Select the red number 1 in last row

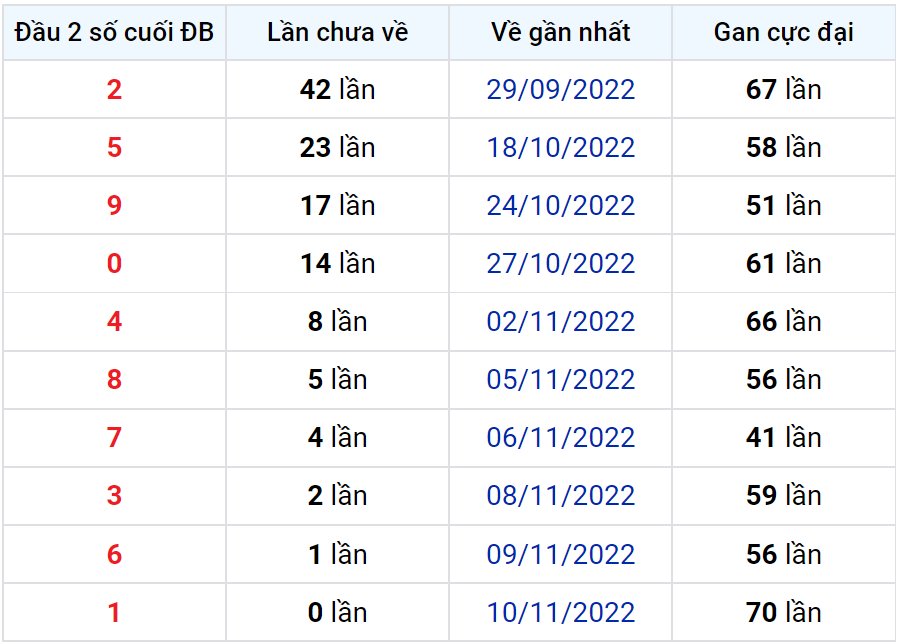click(x=114, y=612)
